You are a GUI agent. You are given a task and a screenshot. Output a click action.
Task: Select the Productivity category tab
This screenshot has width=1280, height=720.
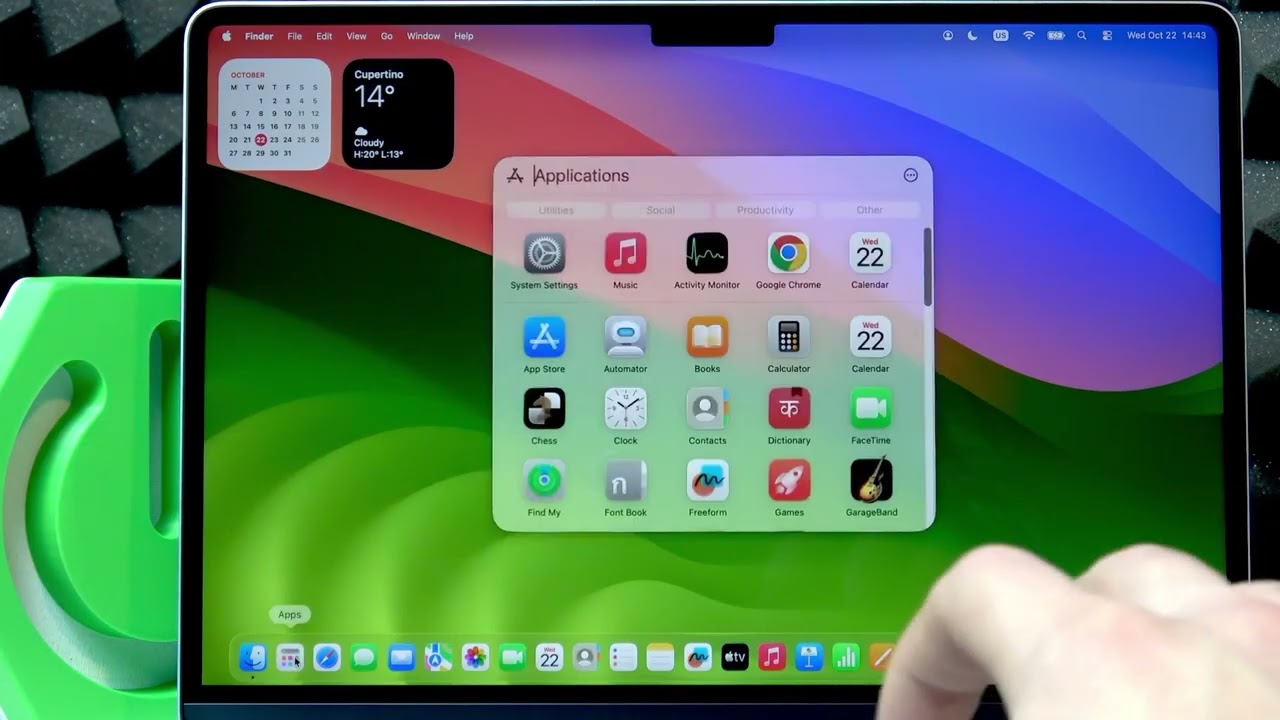click(x=765, y=210)
